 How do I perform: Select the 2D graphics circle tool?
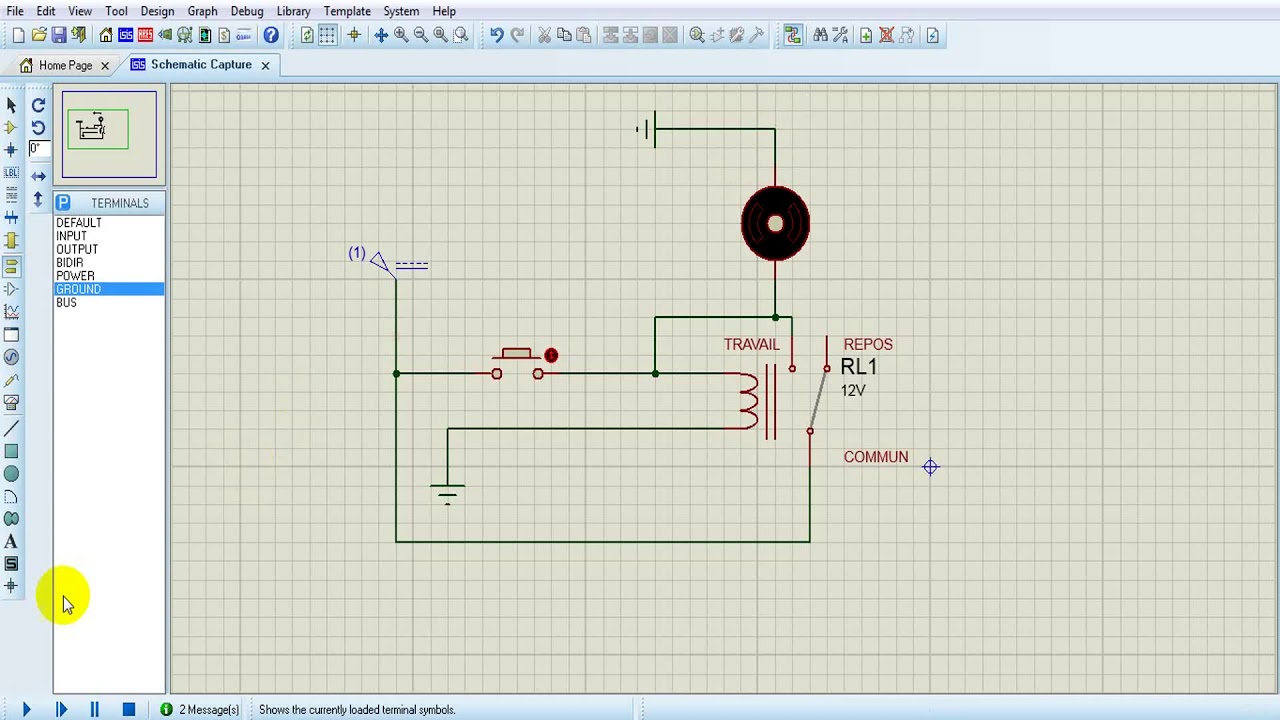(x=11, y=474)
